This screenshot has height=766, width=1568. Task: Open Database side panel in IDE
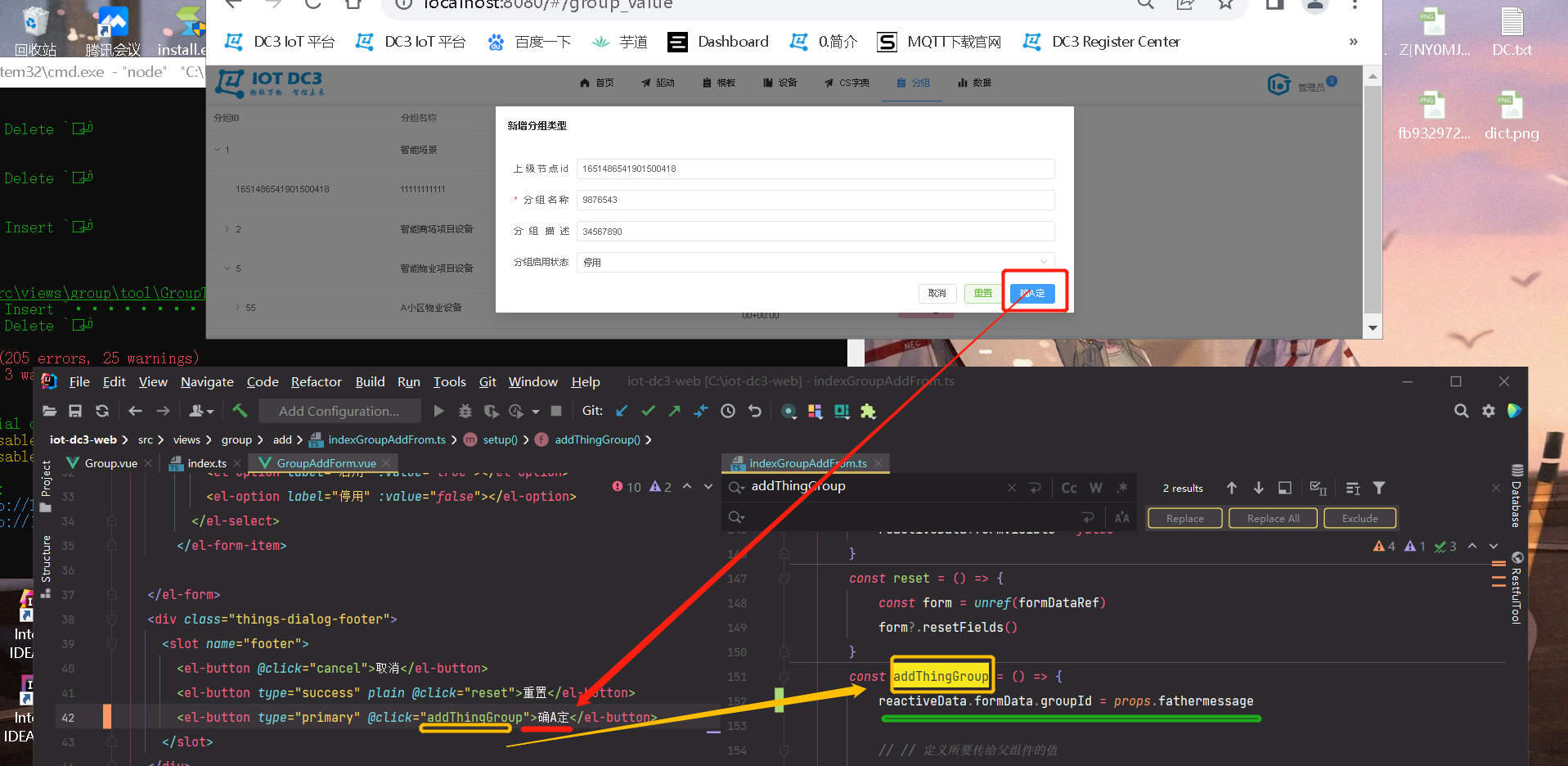pyautogui.click(x=1516, y=496)
